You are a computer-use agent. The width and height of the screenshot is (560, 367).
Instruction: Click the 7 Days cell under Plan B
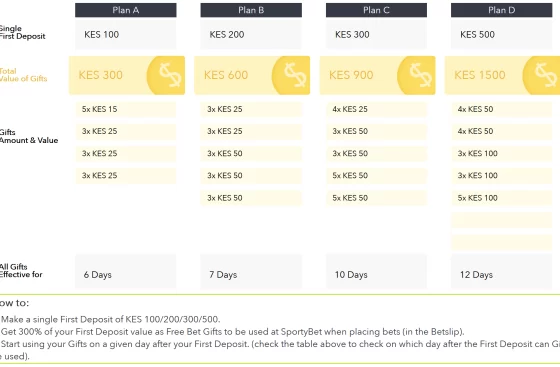pos(251,271)
